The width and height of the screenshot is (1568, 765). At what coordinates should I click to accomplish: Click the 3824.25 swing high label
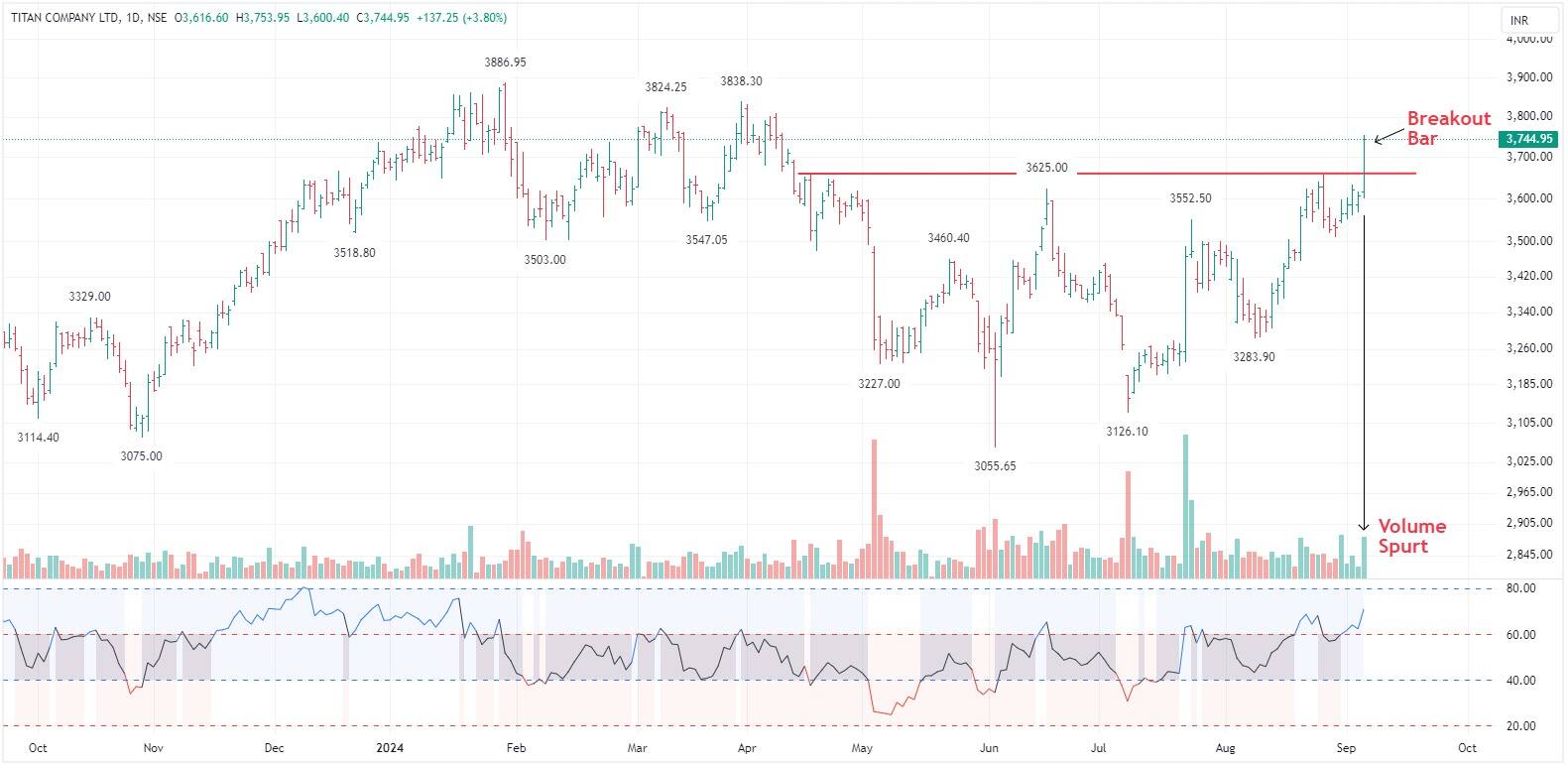click(x=665, y=87)
